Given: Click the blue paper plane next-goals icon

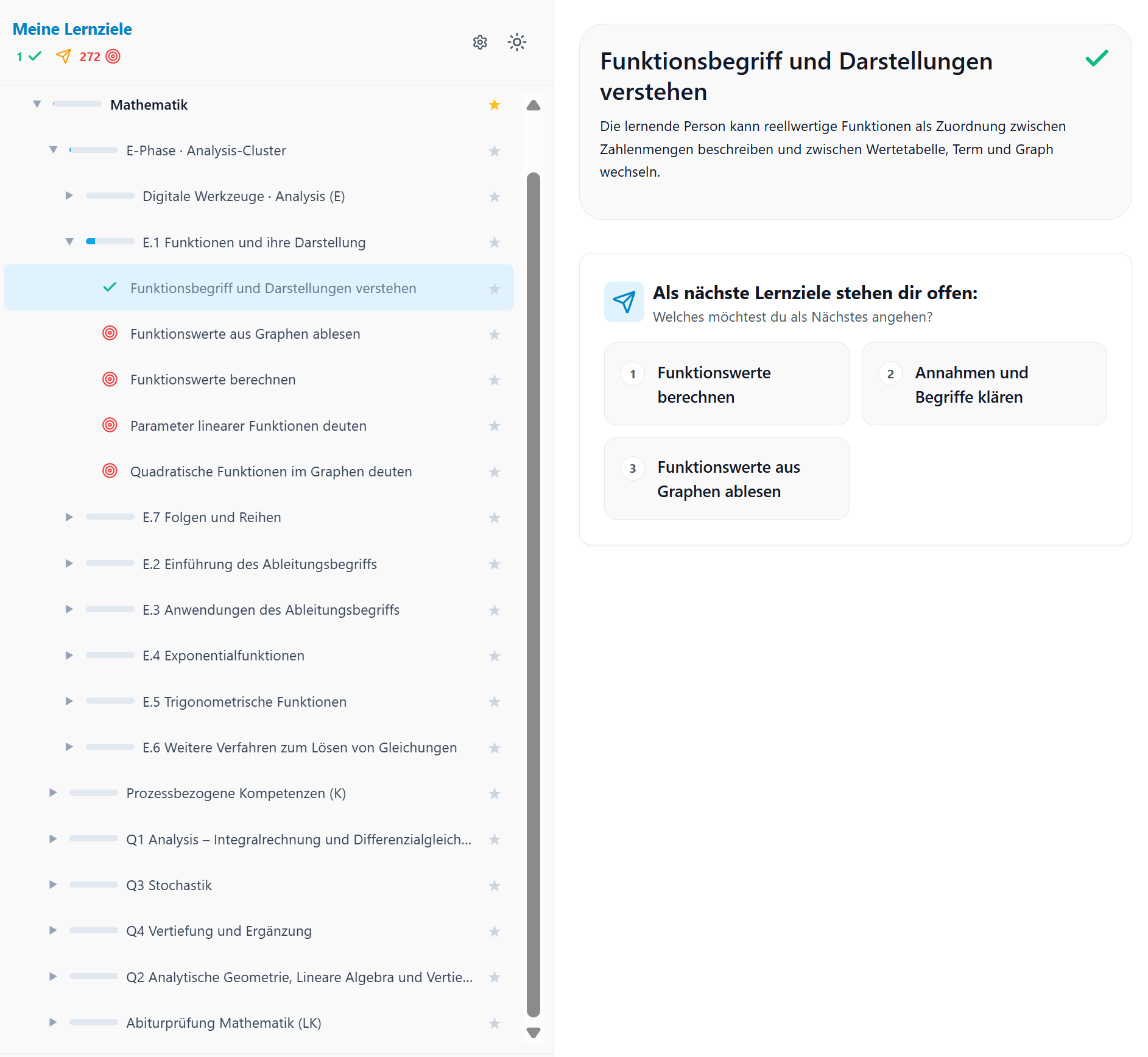Looking at the screenshot, I should point(624,302).
